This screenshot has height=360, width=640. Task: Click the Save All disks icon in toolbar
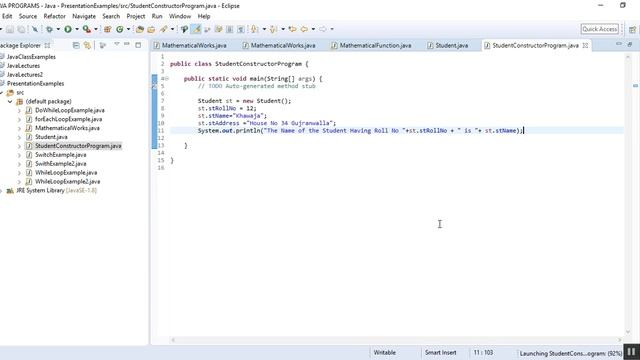point(21,29)
